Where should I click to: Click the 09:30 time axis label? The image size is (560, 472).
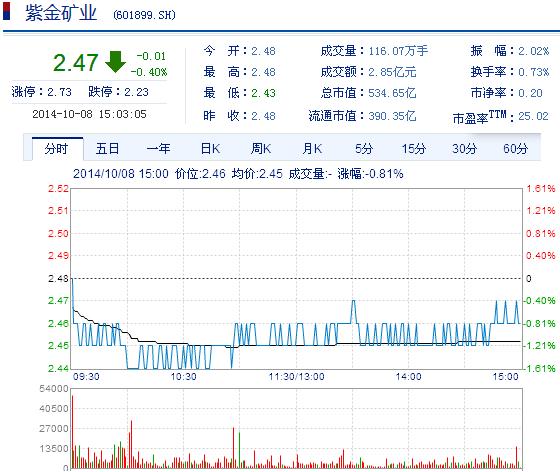point(86,377)
